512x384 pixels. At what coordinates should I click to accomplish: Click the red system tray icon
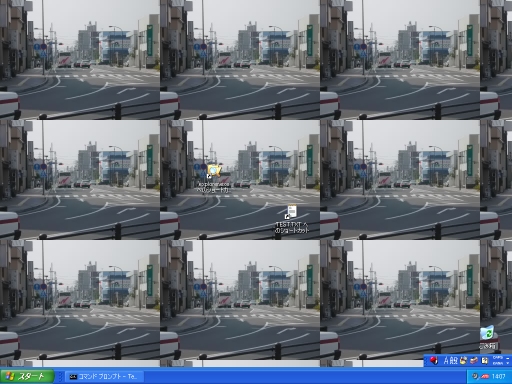485,377
